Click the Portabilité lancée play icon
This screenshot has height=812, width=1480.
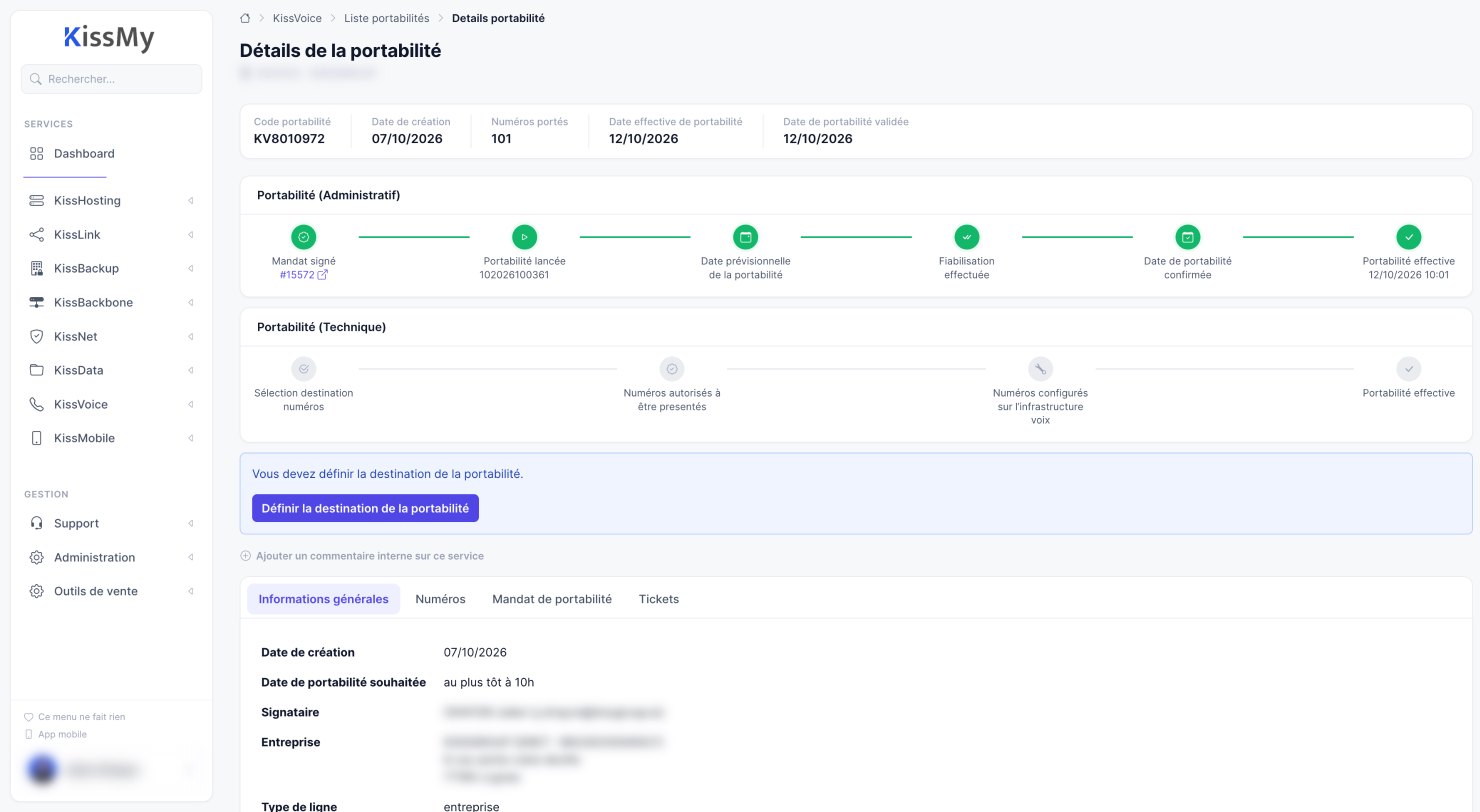point(524,237)
